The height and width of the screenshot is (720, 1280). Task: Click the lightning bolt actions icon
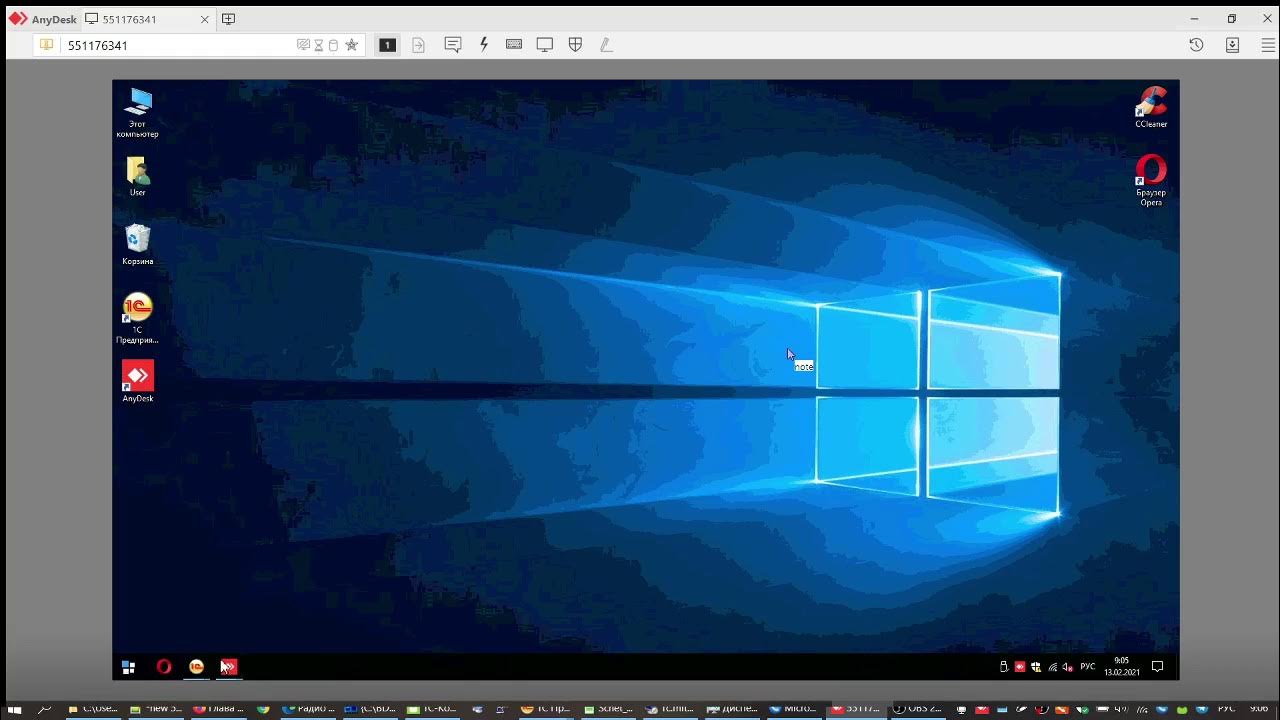point(484,45)
